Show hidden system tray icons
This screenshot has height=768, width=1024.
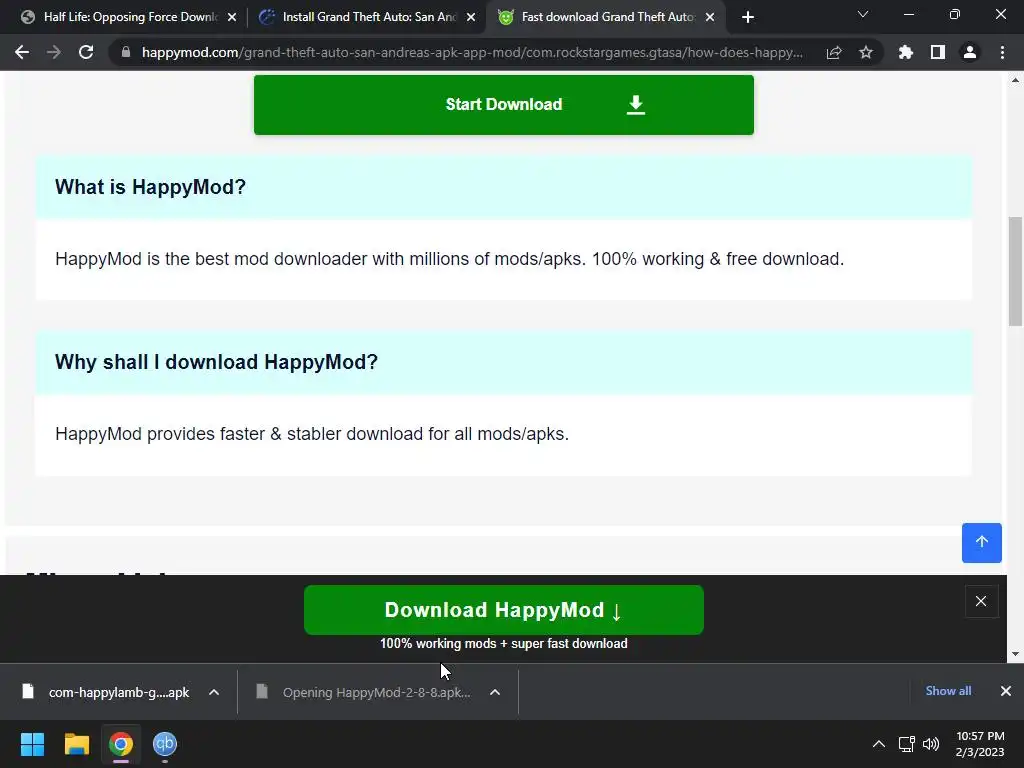point(879,744)
